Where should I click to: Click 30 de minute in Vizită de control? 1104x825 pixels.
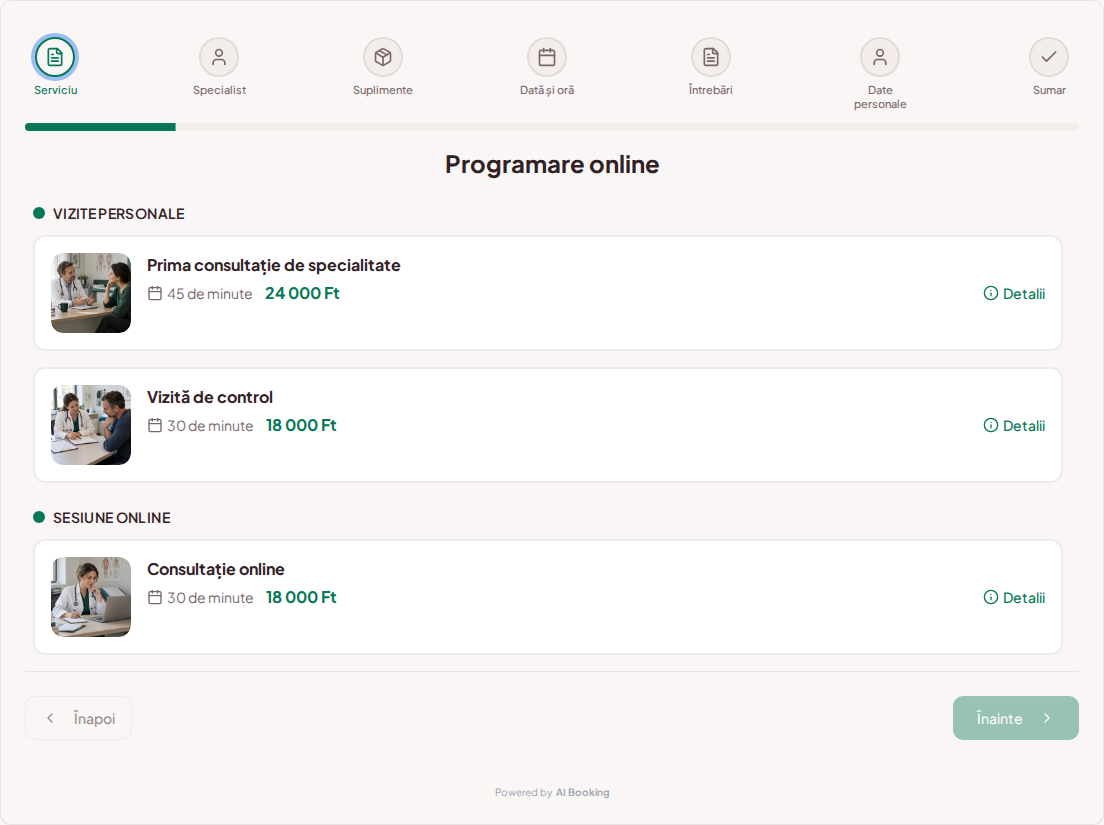pyautogui.click(x=210, y=426)
